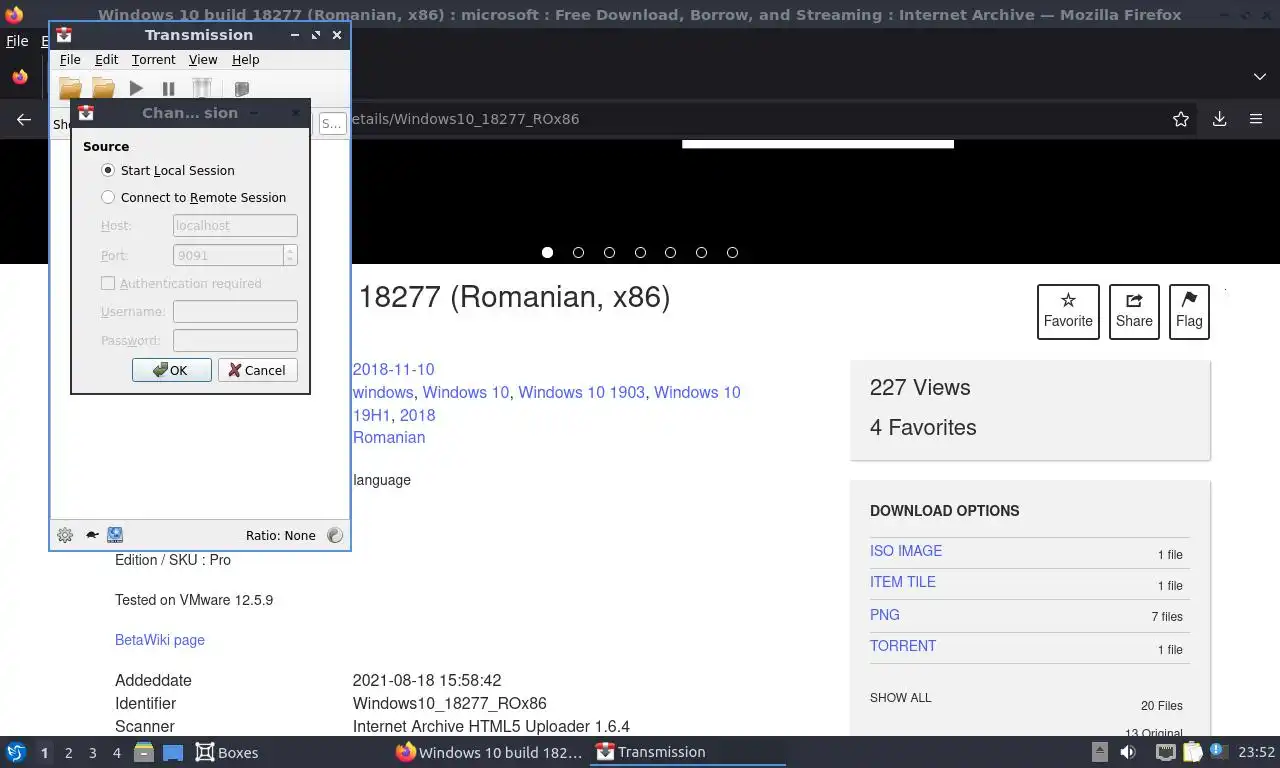Toggle turtle alternative speed limits icon
The width and height of the screenshot is (1280, 768).
(x=91, y=535)
